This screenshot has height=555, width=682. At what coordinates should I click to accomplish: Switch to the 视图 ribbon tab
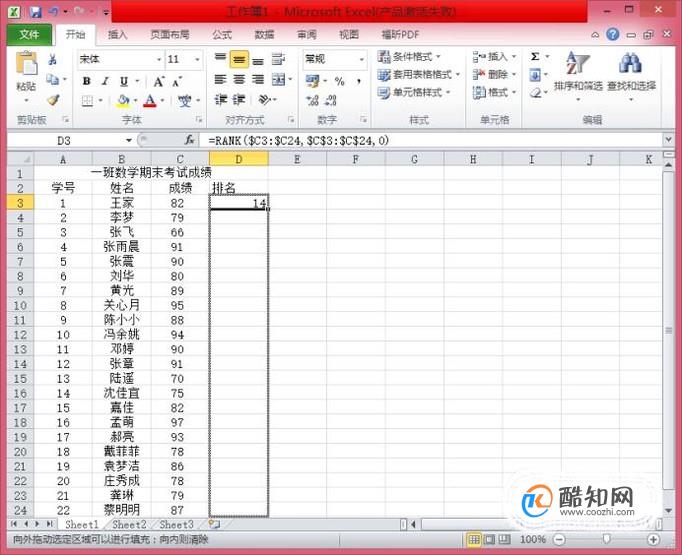(349, 35)
